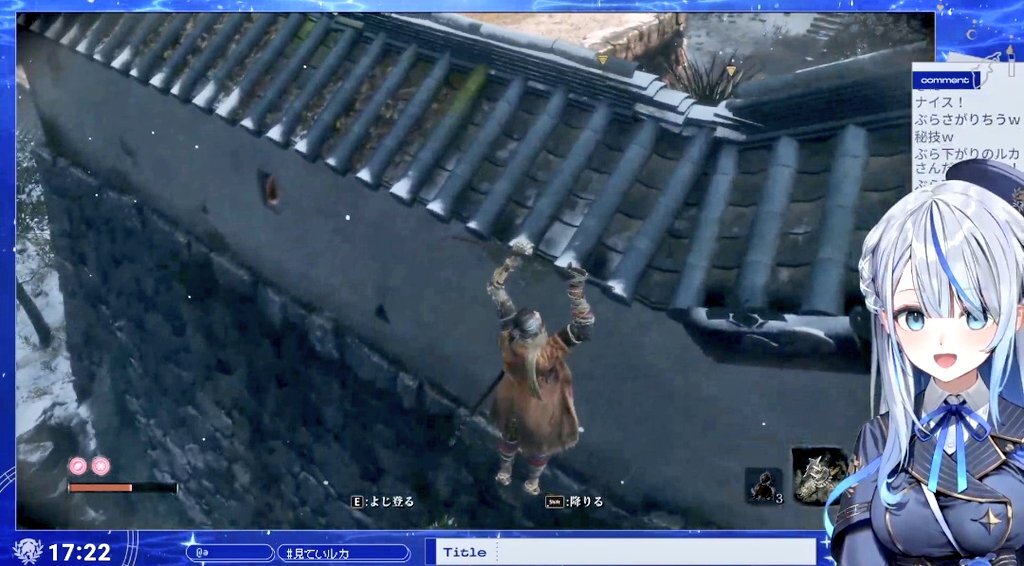Click the 17:22 clock display
1024x566 pixels.
79,553
